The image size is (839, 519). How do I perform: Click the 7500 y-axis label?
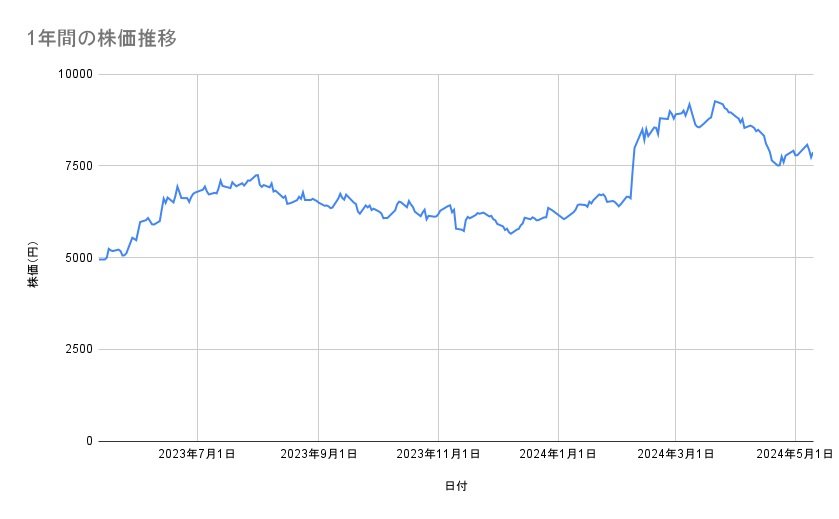[x=77, y=166]
